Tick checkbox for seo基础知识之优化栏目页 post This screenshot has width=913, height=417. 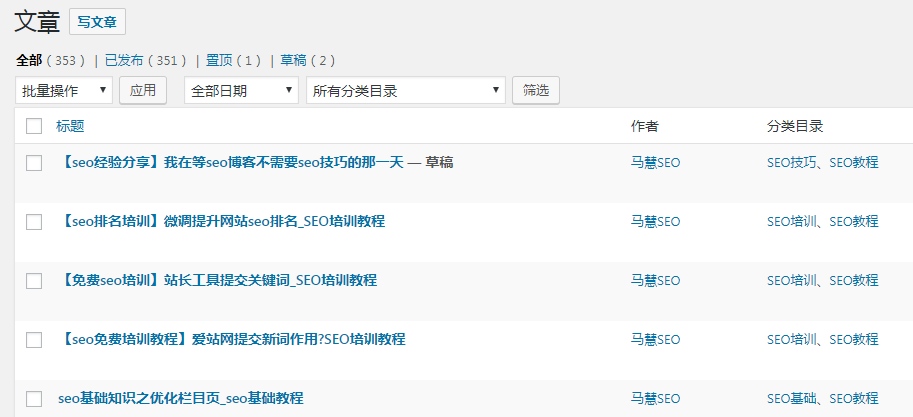(34, 399)
